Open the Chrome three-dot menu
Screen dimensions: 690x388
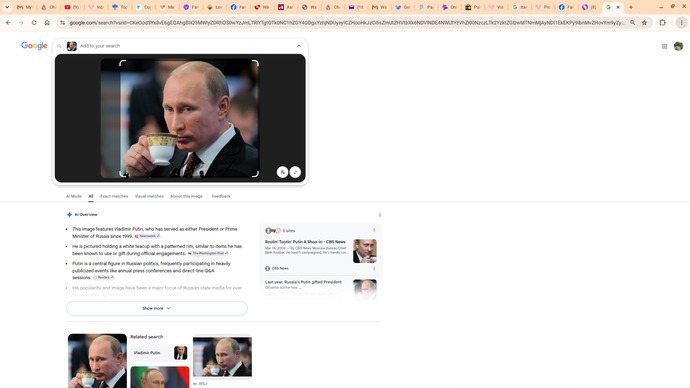tap(681, 22)
